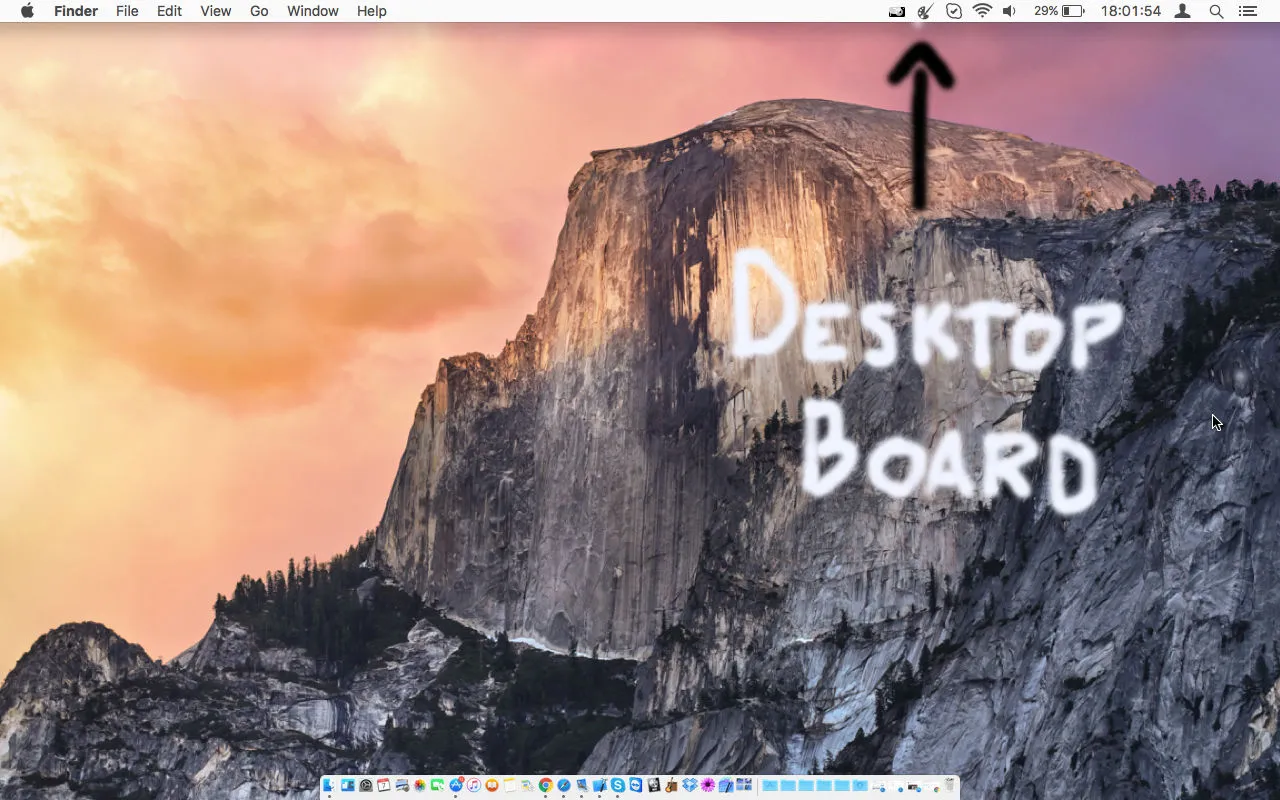Open the Wi-Fi status menu
This screenshot has height=800, width=1280.
pos(982,11)
